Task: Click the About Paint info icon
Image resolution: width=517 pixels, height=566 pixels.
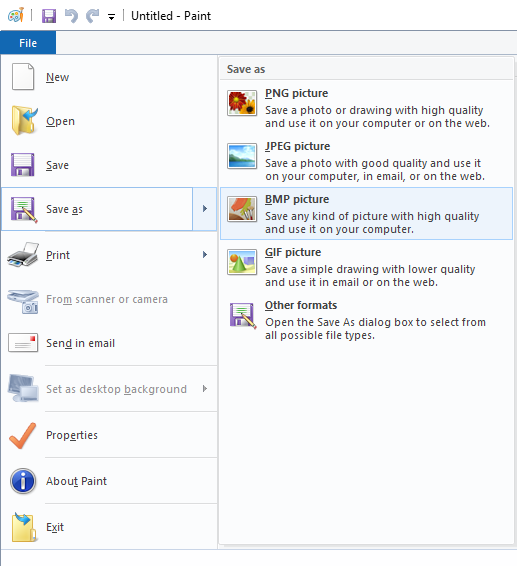Action: pyautogui.click(x=23, y=481)
